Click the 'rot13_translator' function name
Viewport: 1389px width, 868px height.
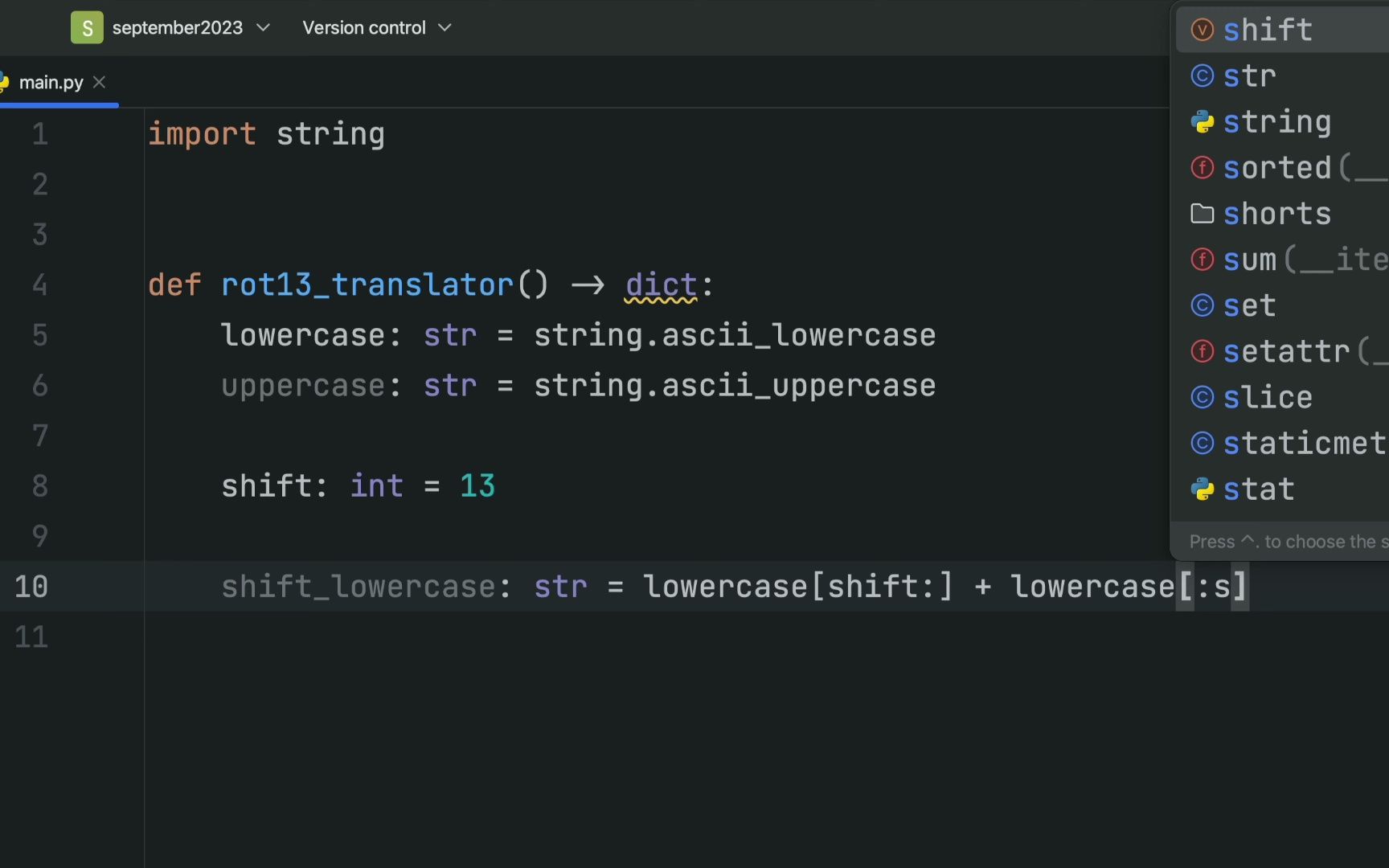coord(367,285)
